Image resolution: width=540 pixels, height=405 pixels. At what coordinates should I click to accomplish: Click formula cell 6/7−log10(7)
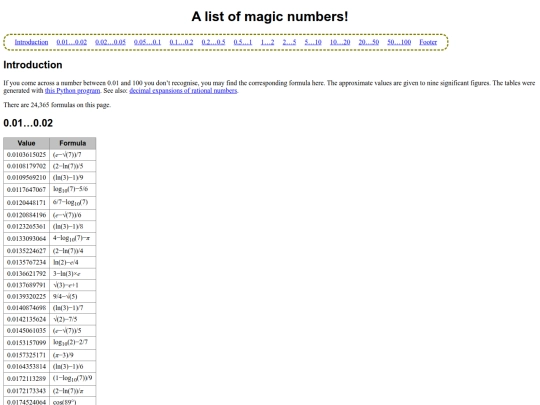coord(73,202)
